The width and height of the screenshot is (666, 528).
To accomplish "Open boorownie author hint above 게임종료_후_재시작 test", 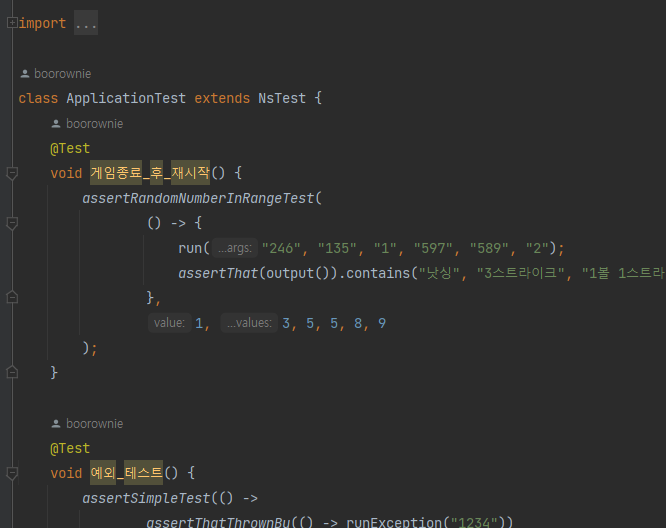I will [94, 124].
